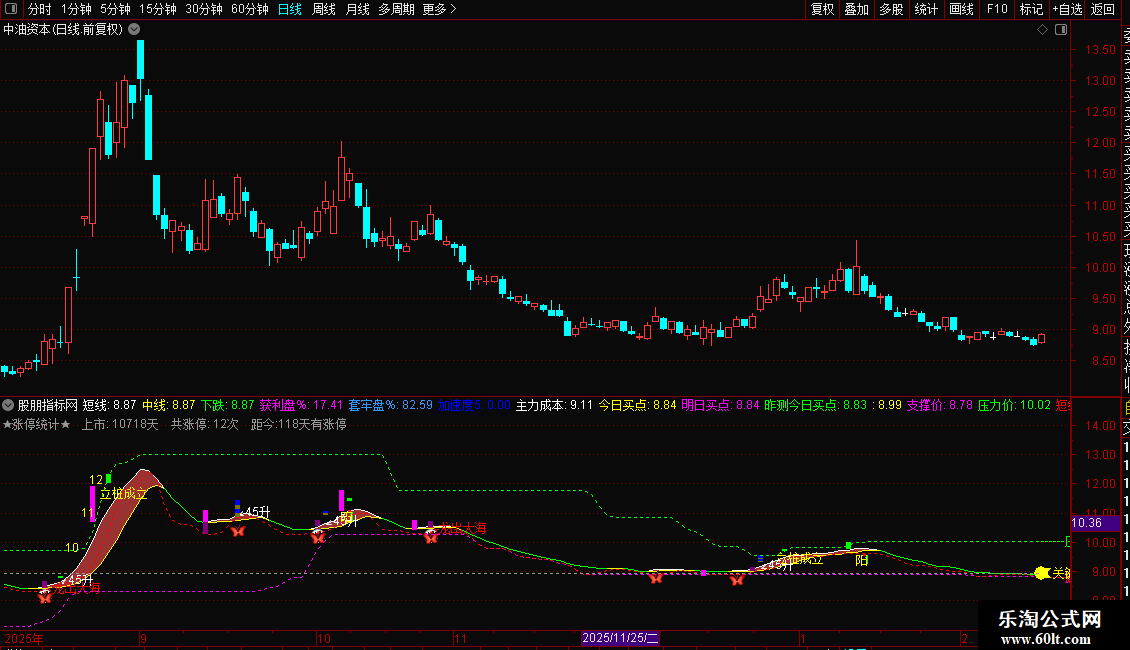Click the 返回 back button
Screen dimensions: 1130x650
[x=1103, y=9]
